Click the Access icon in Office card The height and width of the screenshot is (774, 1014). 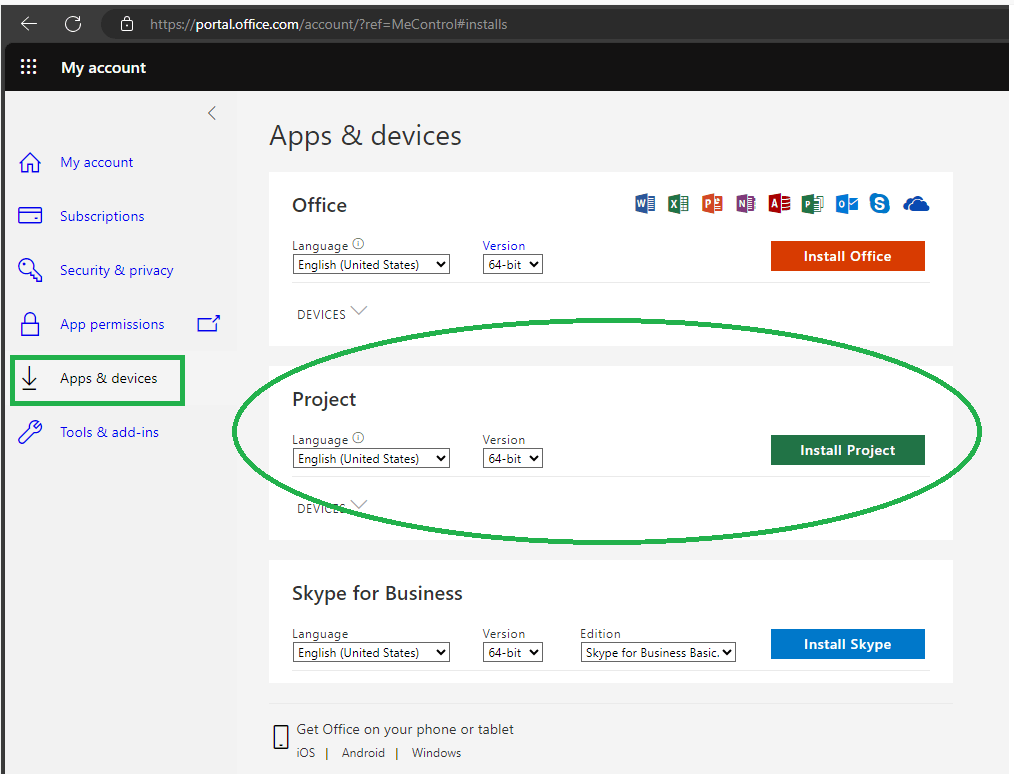779,204
